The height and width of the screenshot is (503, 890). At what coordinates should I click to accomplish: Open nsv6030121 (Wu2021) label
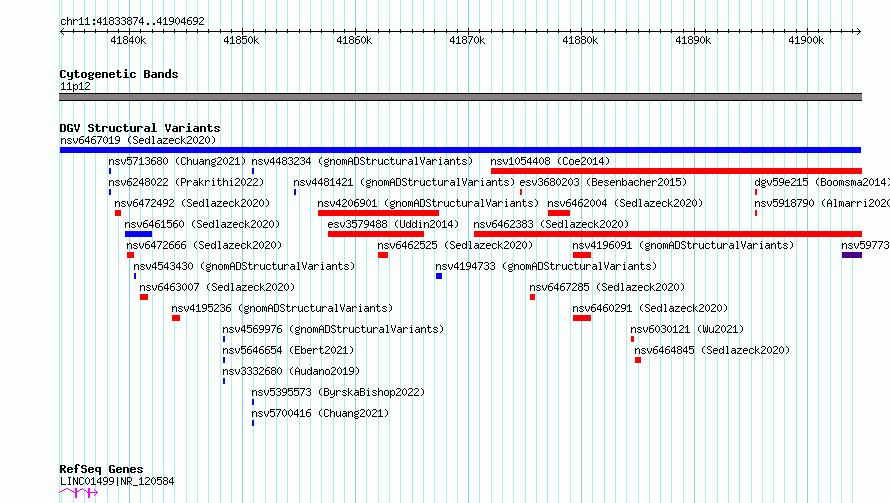[687, 329]
